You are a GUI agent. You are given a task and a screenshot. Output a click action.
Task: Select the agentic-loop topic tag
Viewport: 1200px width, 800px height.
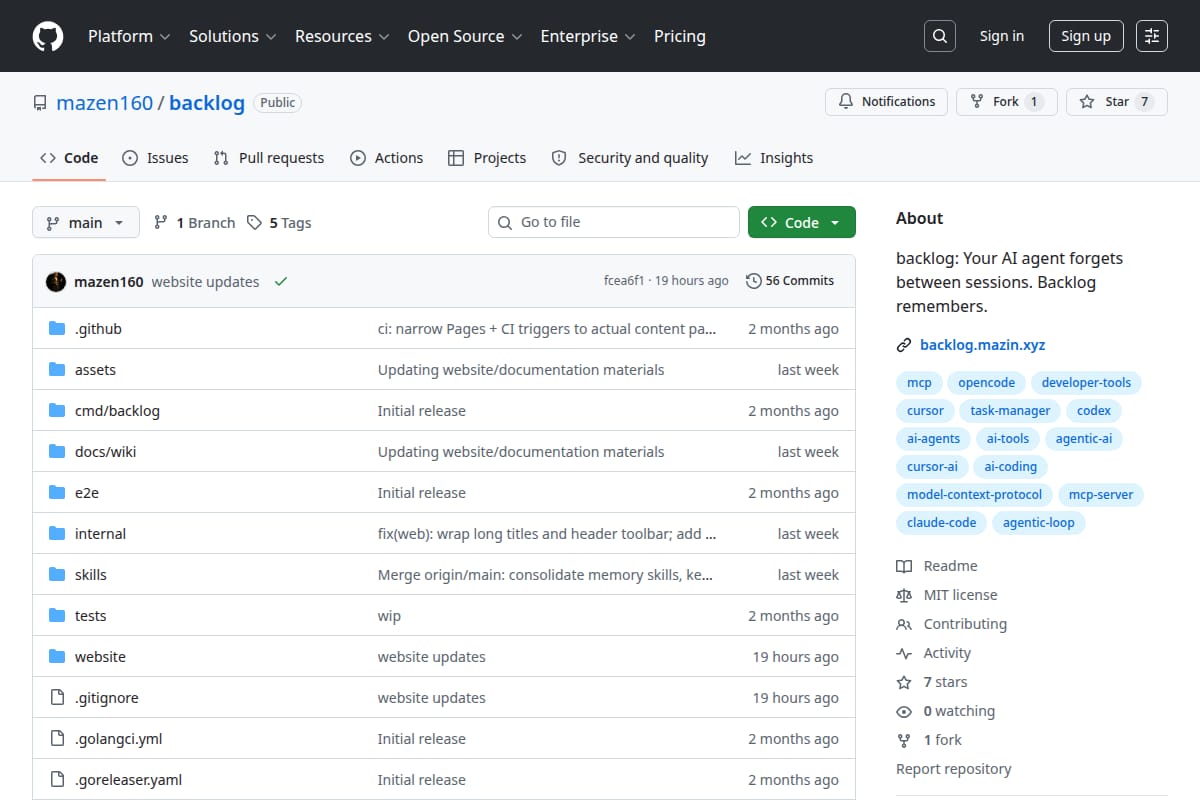click(1038, 523)
